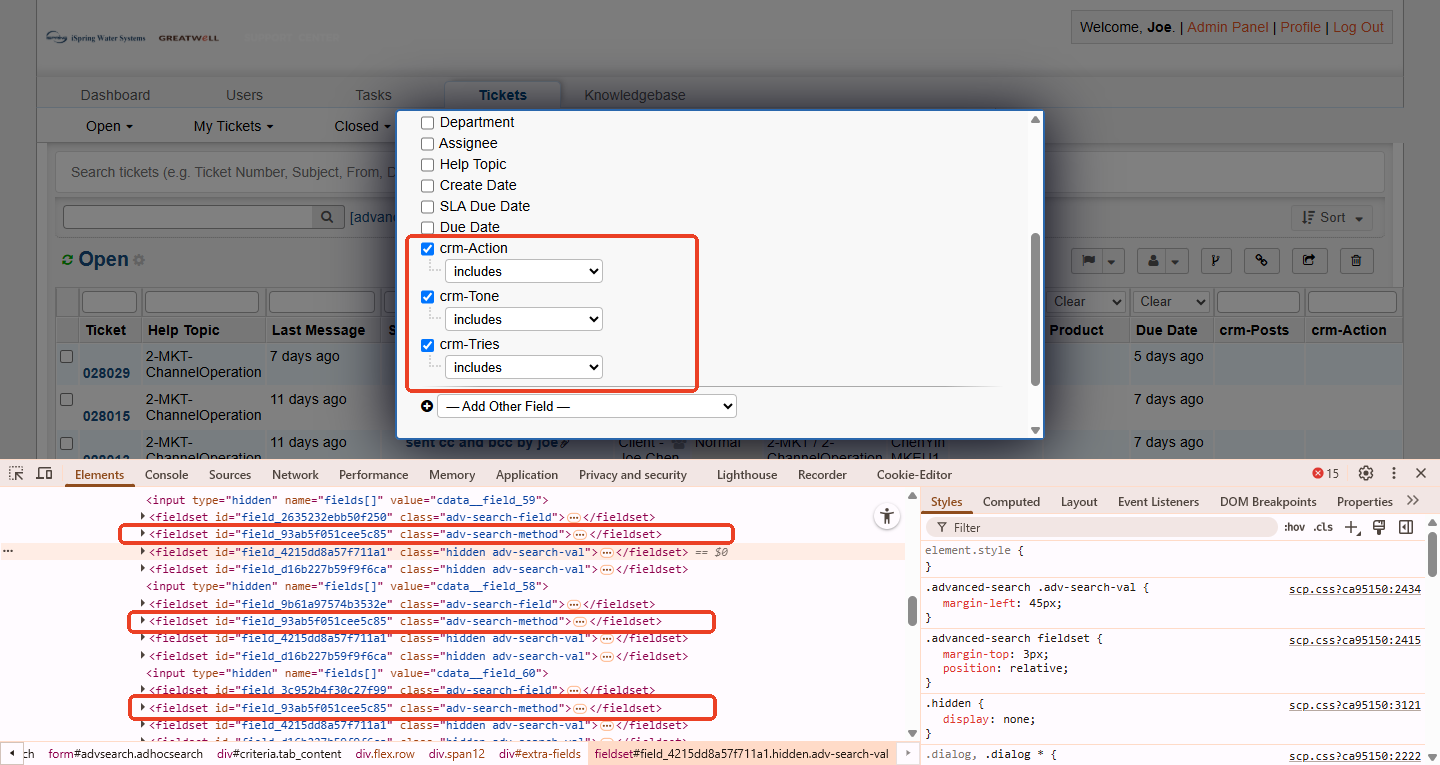Open DevTools settings gear icon
The image size is (1440, 765).
[x=1366, y=474]
